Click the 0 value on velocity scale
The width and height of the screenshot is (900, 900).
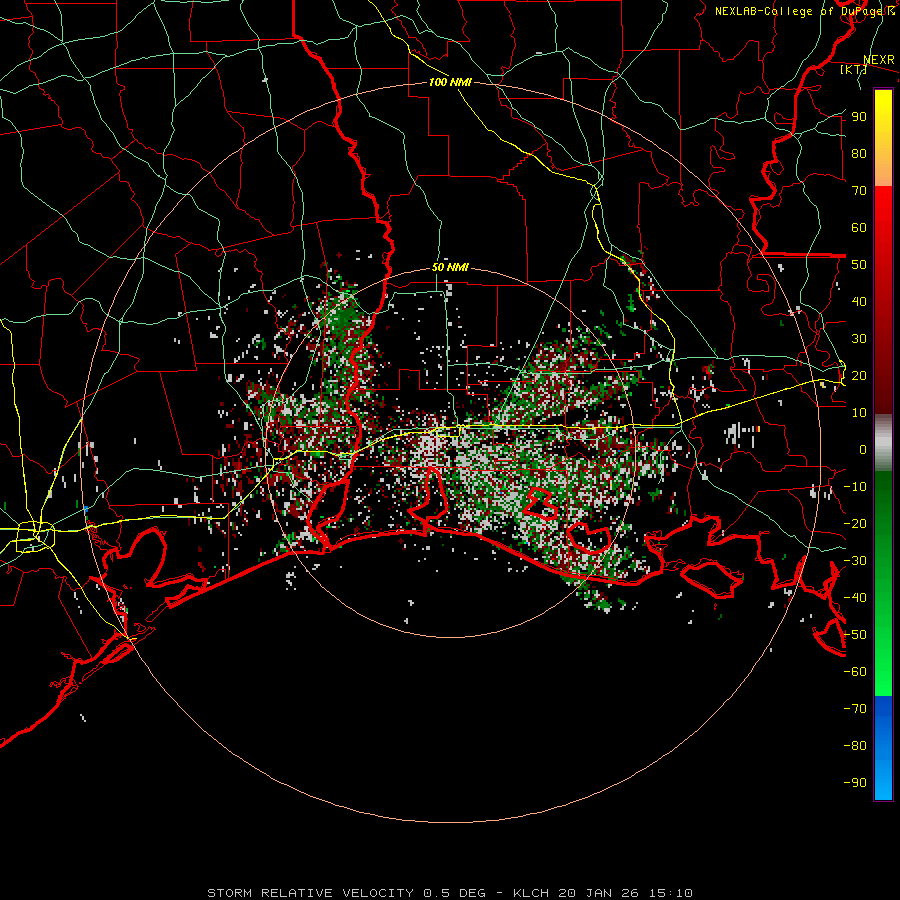(863, 449)
